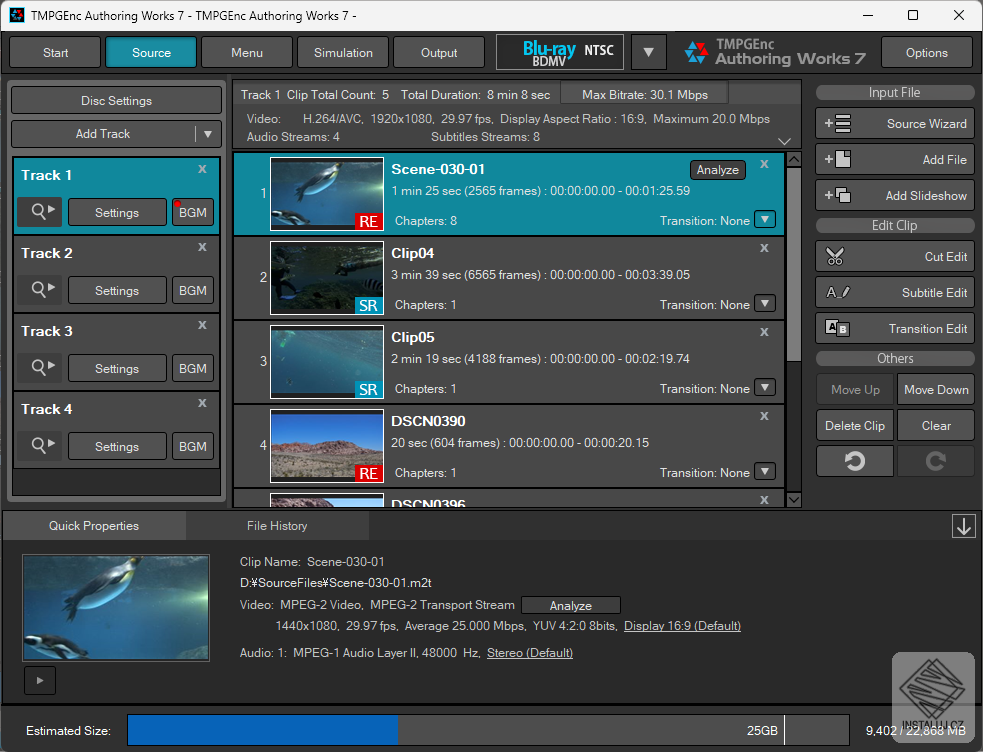Open Track 4 preview magnifier icon

tap(39, 446)
